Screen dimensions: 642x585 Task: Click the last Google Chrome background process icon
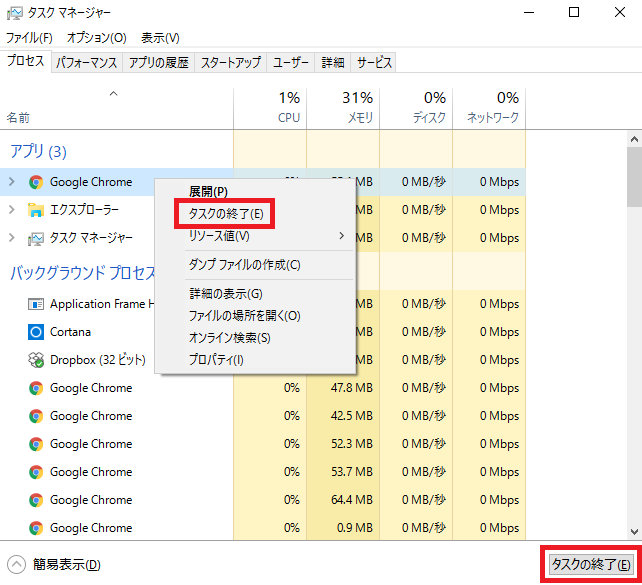click(35, 528)
